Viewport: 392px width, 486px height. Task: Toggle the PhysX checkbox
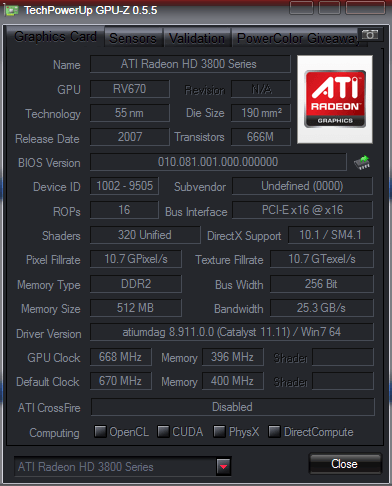point(219,431)
